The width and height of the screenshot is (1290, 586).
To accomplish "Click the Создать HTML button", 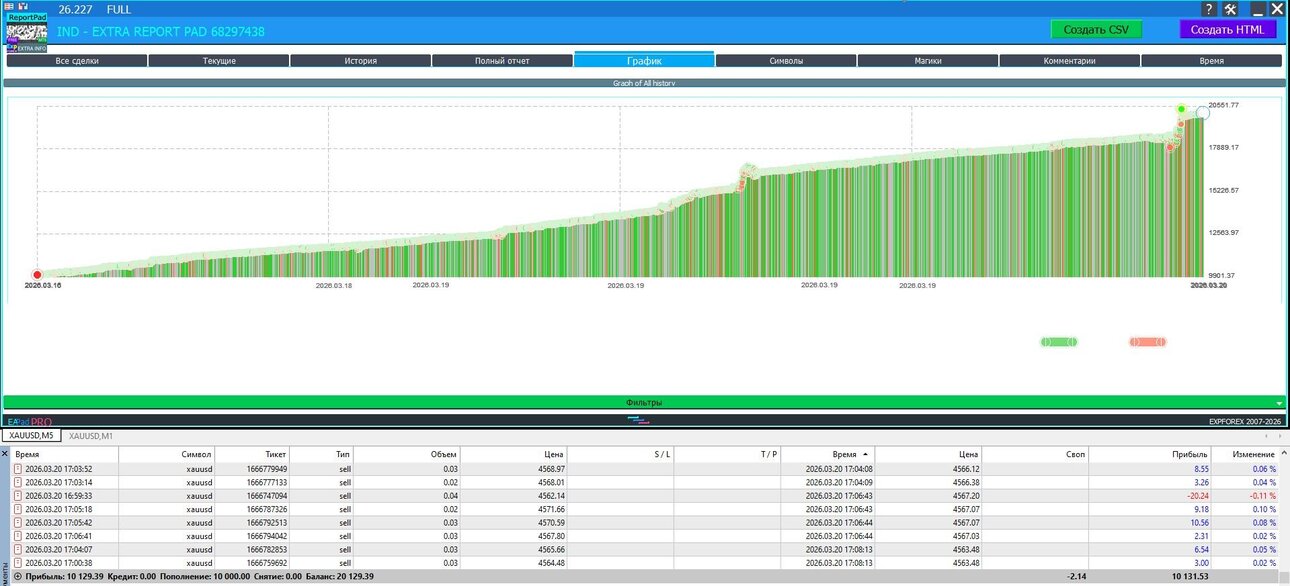I will tap(1228, 29).
